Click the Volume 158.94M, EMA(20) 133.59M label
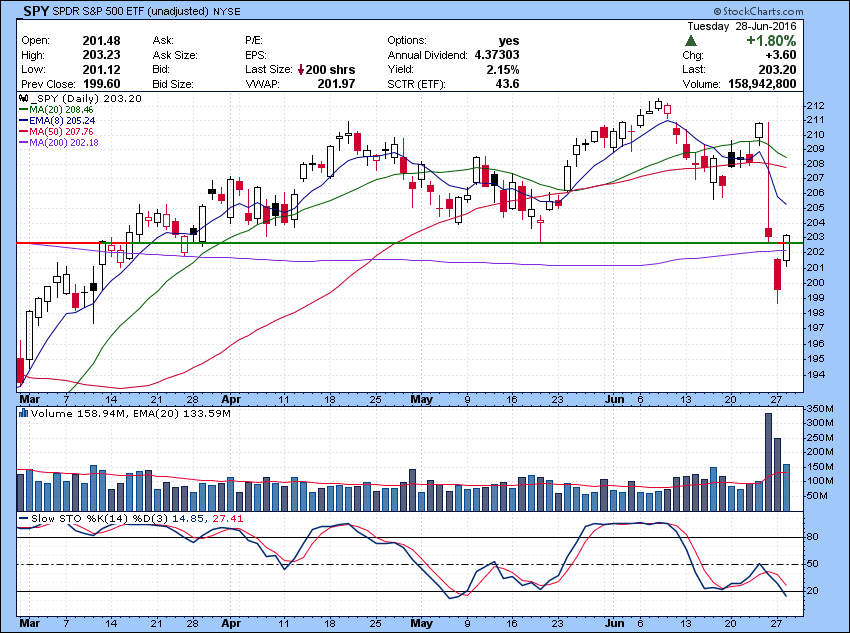 [131, 414]
